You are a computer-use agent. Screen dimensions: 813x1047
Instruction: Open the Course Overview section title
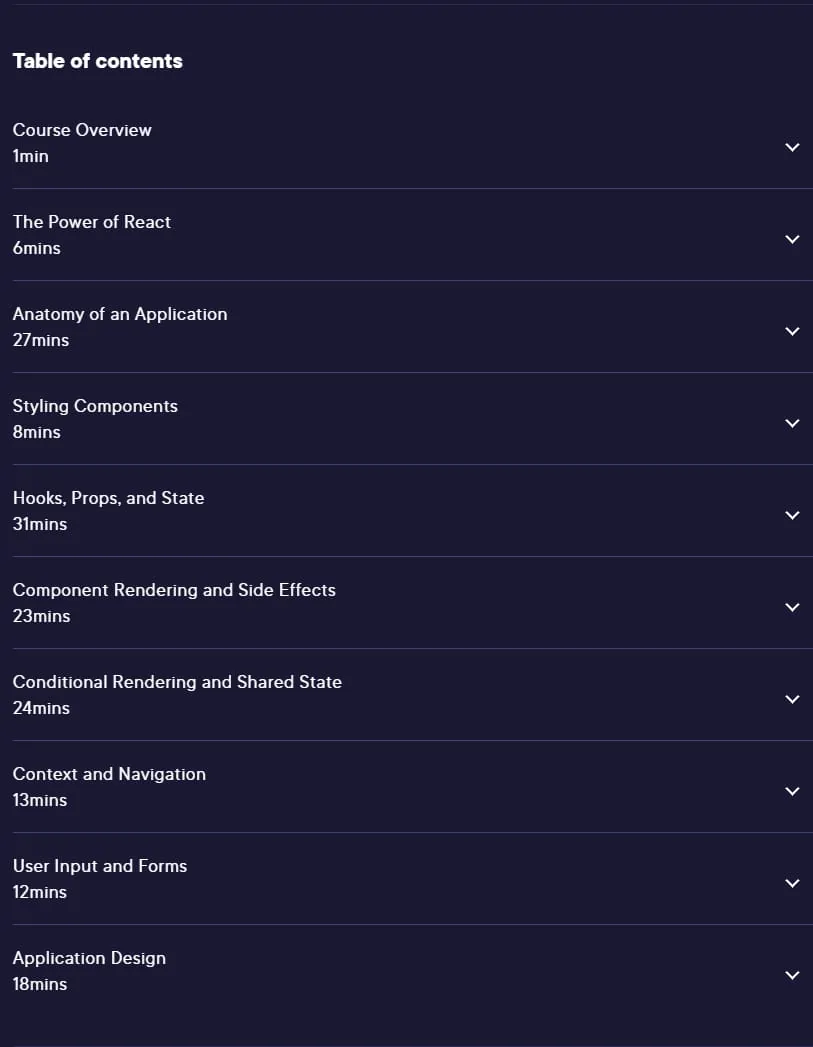point(82,130)
